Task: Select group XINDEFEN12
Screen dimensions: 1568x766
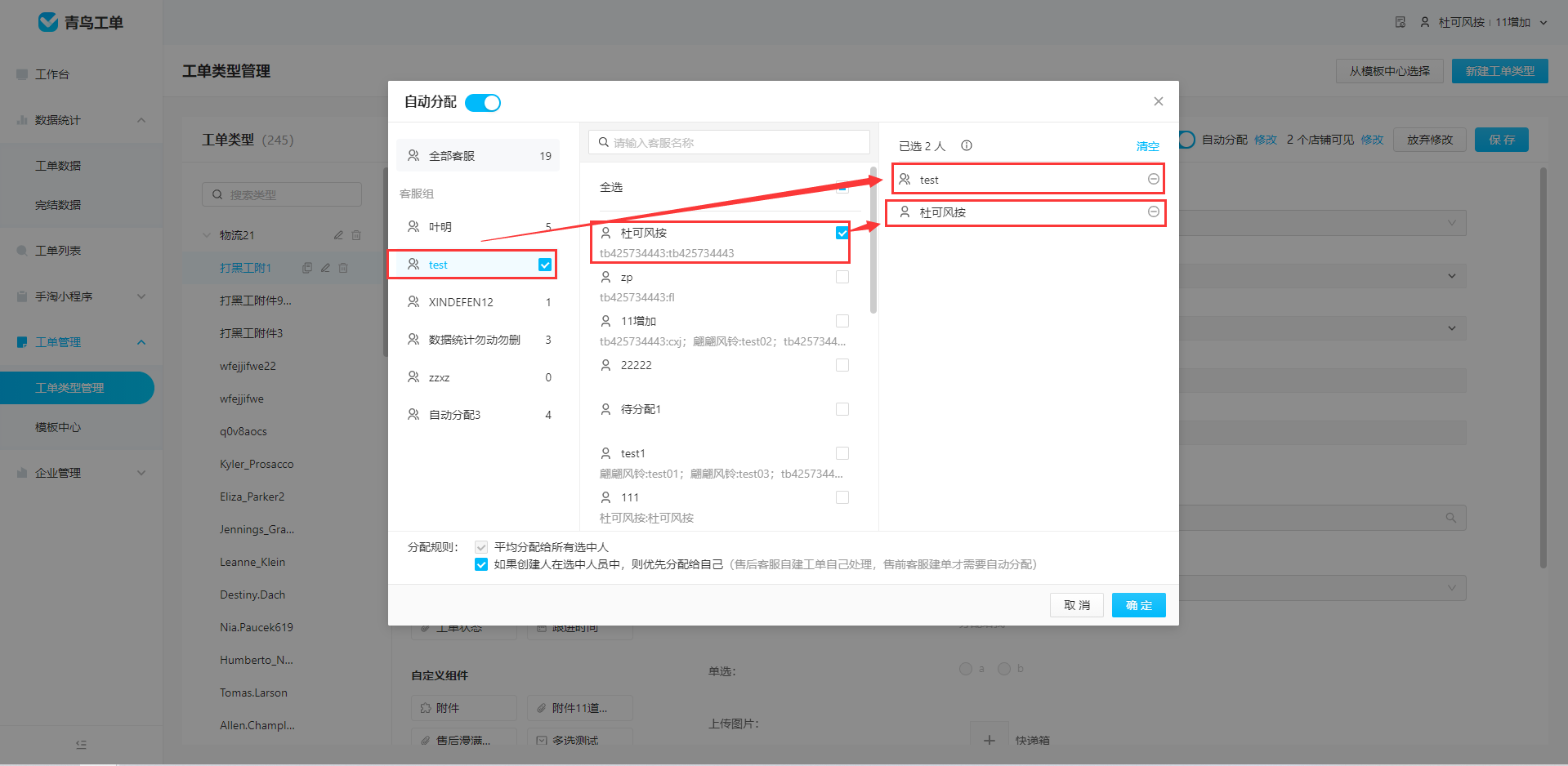Action: [478, 302]
